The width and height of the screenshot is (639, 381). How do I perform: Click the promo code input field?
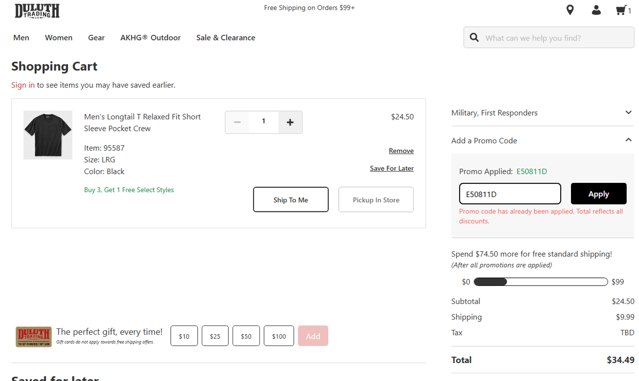click(510, 194)
